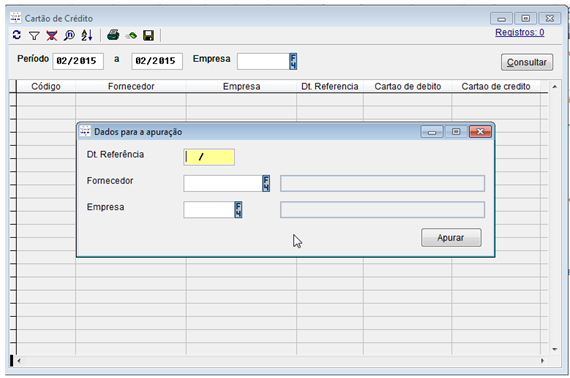Screen dimensions: 570x378
Task: Focus the Período end date field
Action: [x=157, y=61]
